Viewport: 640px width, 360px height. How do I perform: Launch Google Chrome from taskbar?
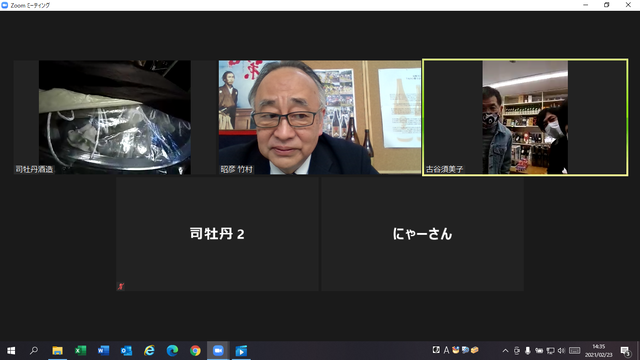195,351
